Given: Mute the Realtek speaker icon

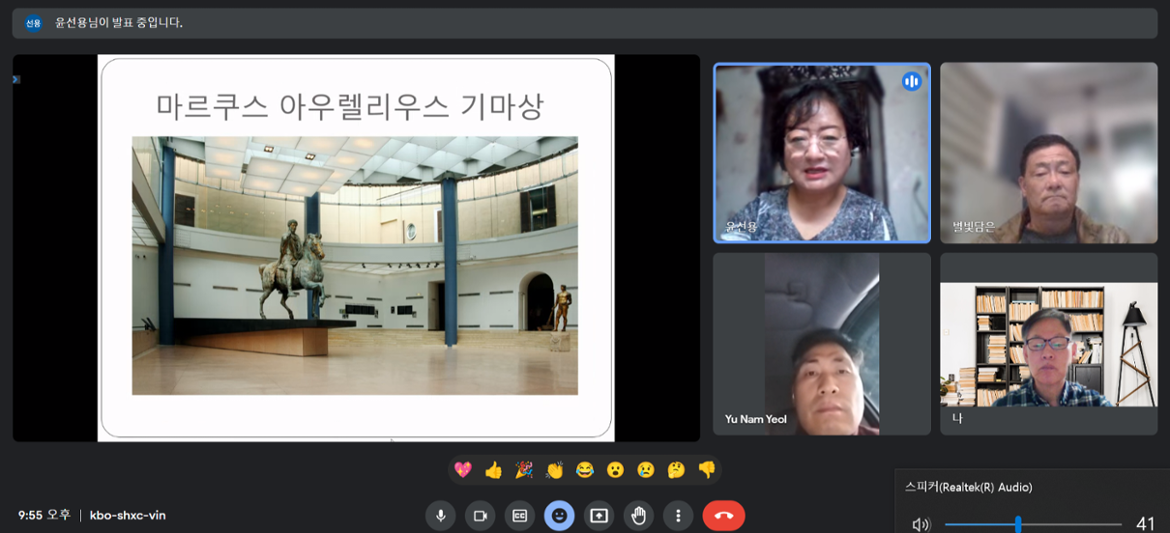Looking at the screenshot, I should pos(920,524).
